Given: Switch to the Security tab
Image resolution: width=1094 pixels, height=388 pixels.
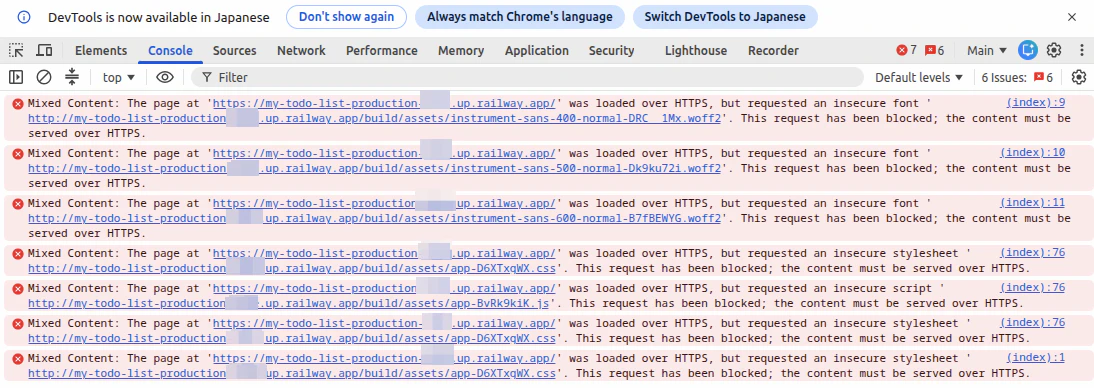Looking at the screenshot, I should [x=611, y=50].
